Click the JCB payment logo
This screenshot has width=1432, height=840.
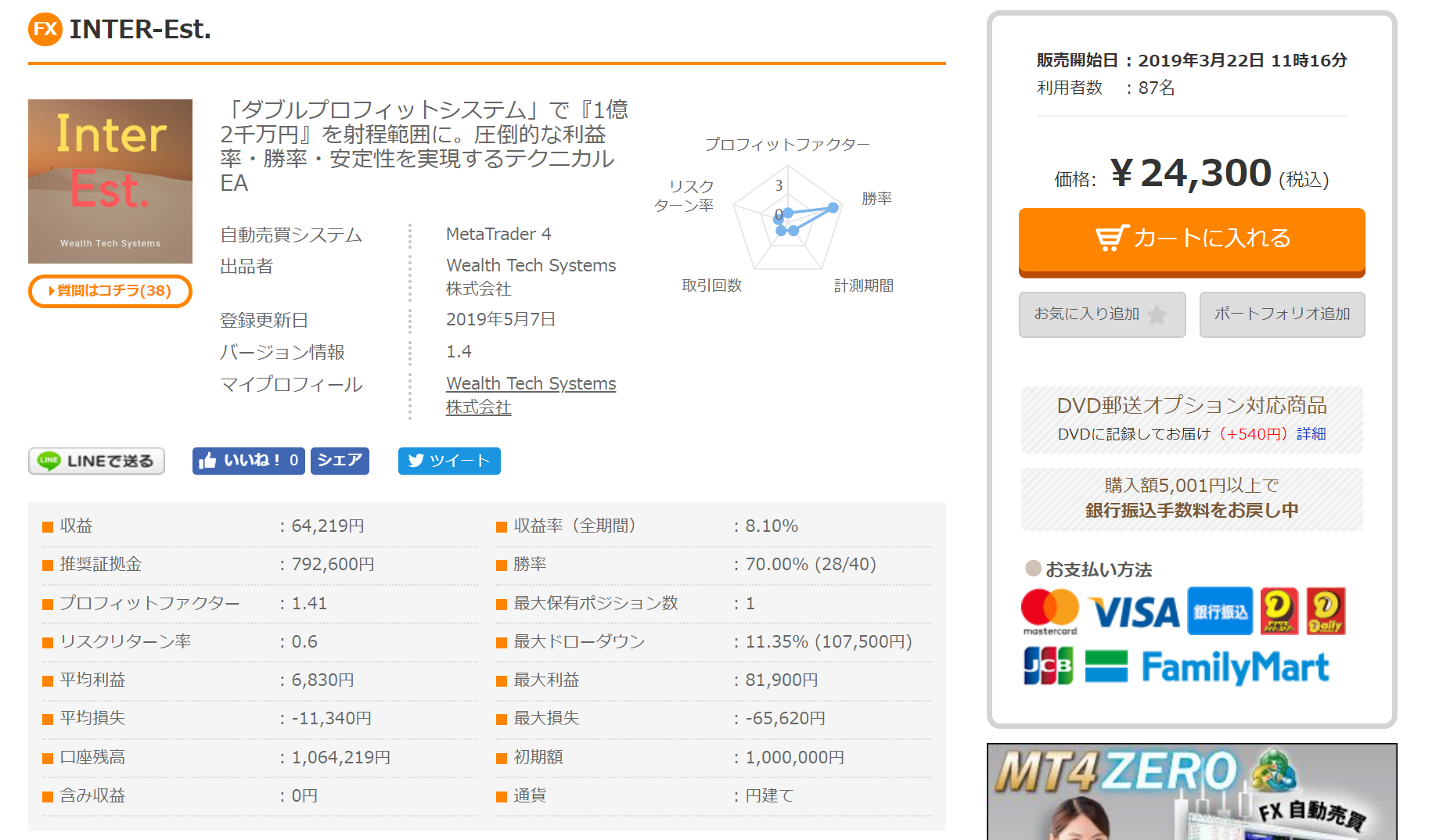(1049, 666)
